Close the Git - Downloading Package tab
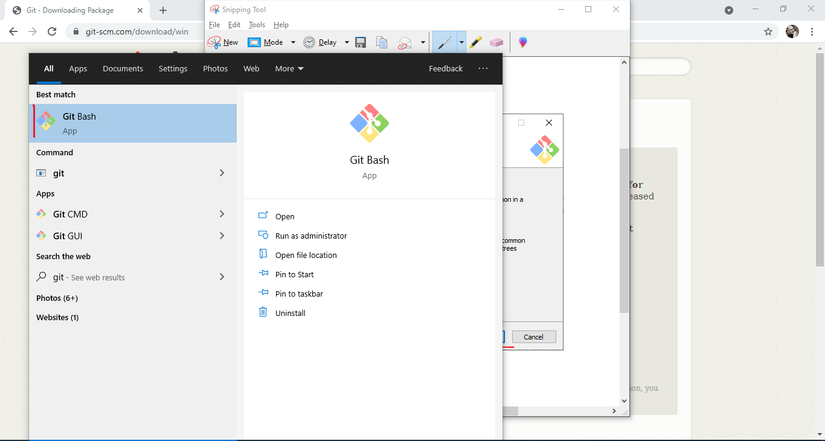The height and width of the screenshot is (441, 825). coord(140,11)
